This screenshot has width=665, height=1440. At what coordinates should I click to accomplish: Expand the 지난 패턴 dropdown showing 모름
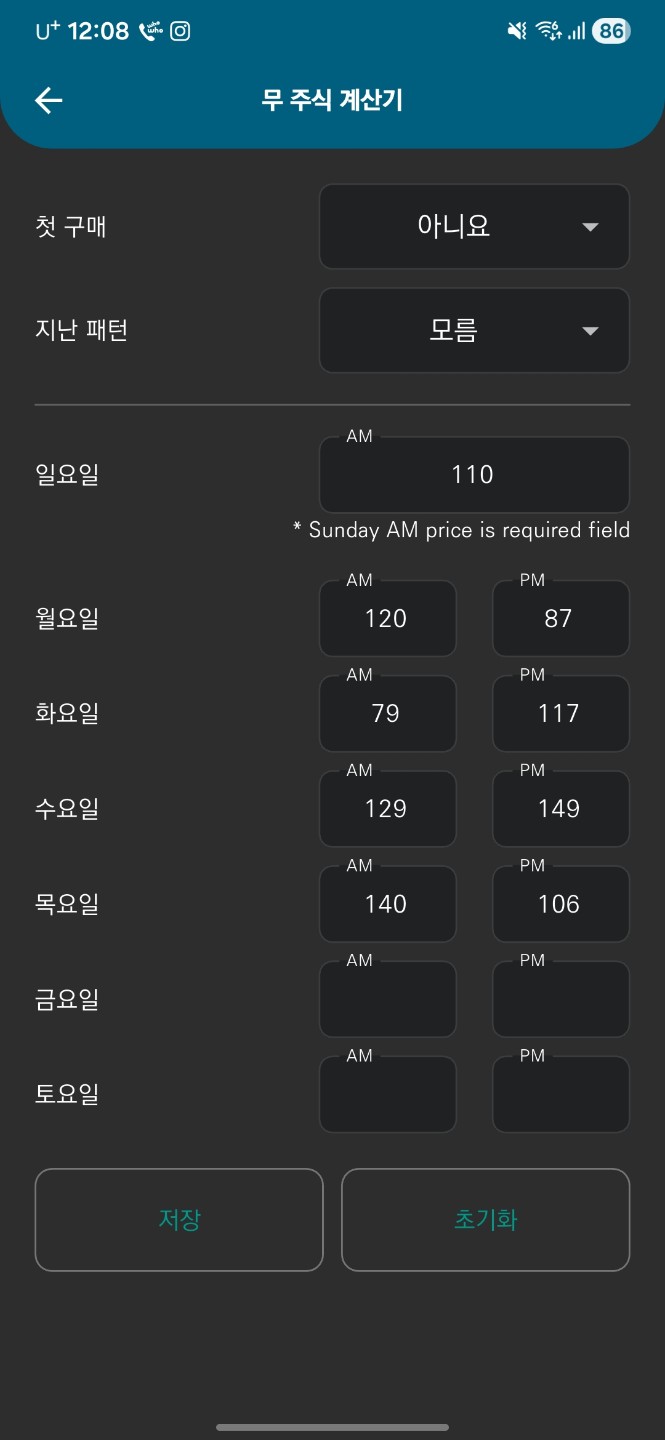[x=474, y=331]
